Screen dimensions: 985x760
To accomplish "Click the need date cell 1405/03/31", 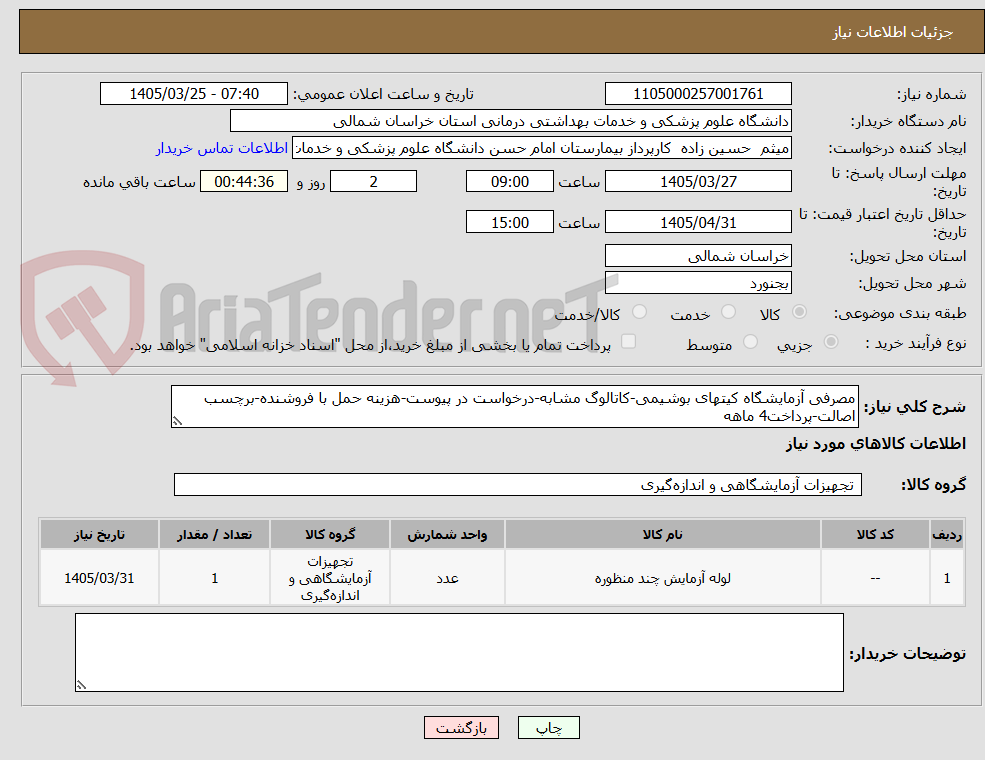I will pos(99,578).
